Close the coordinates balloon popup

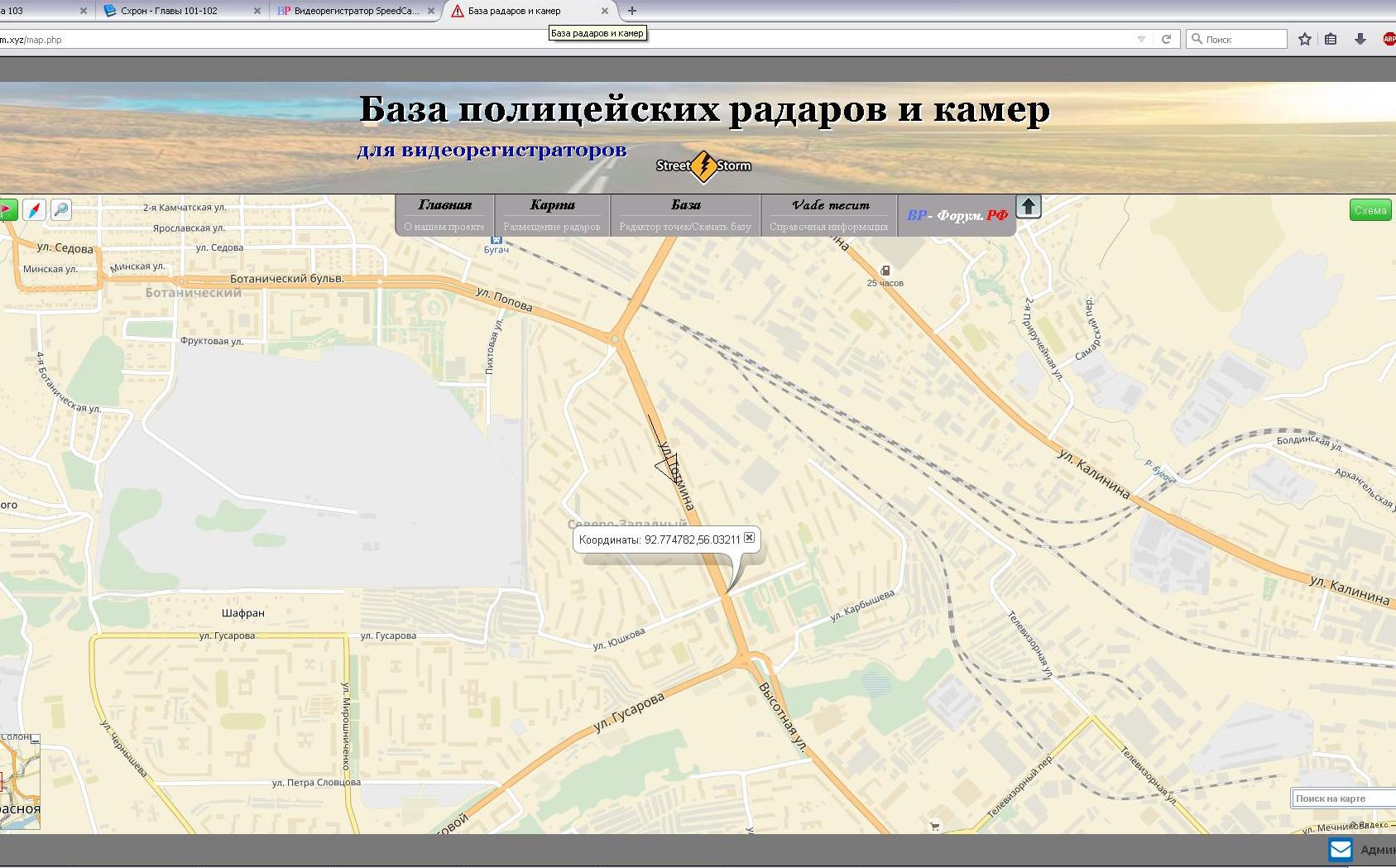749,538
